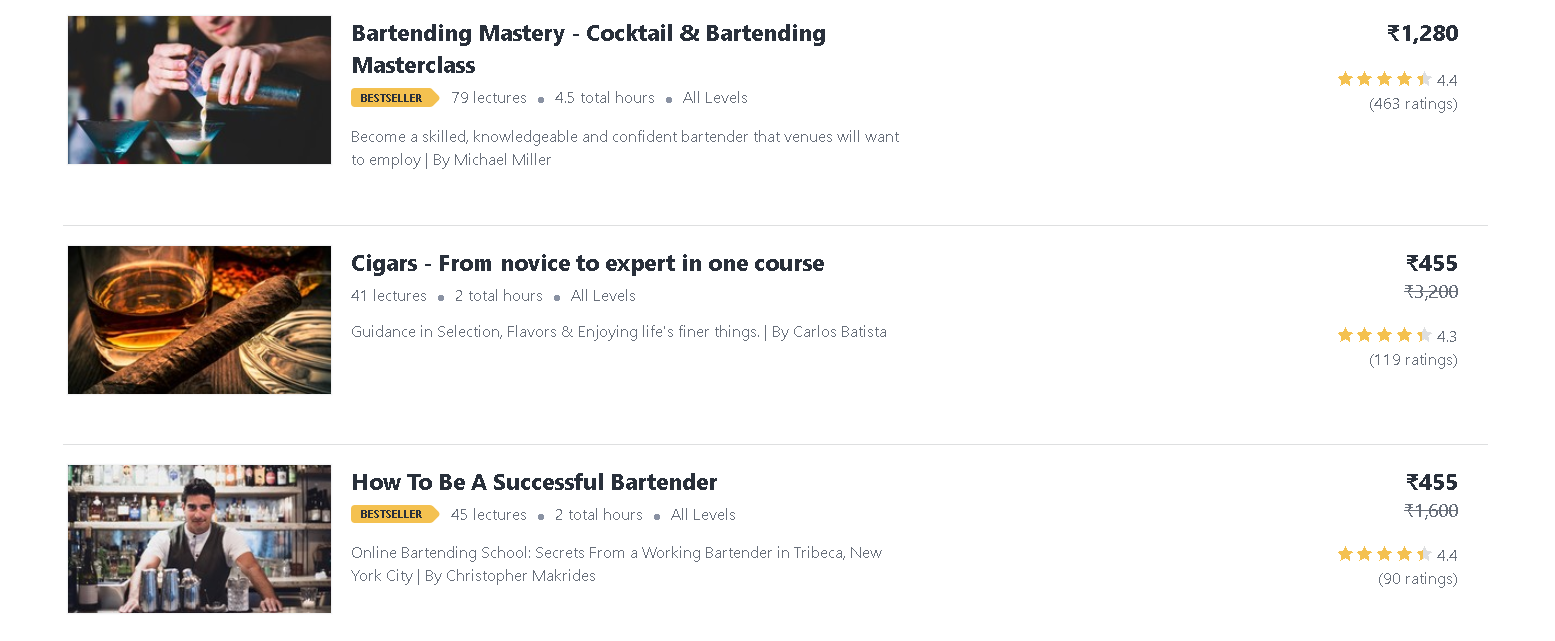The height and width of the screenshot is (641, 1555).
Task: Click star rating icons for Successful Bartender course
Action: tap(1385, 554)
